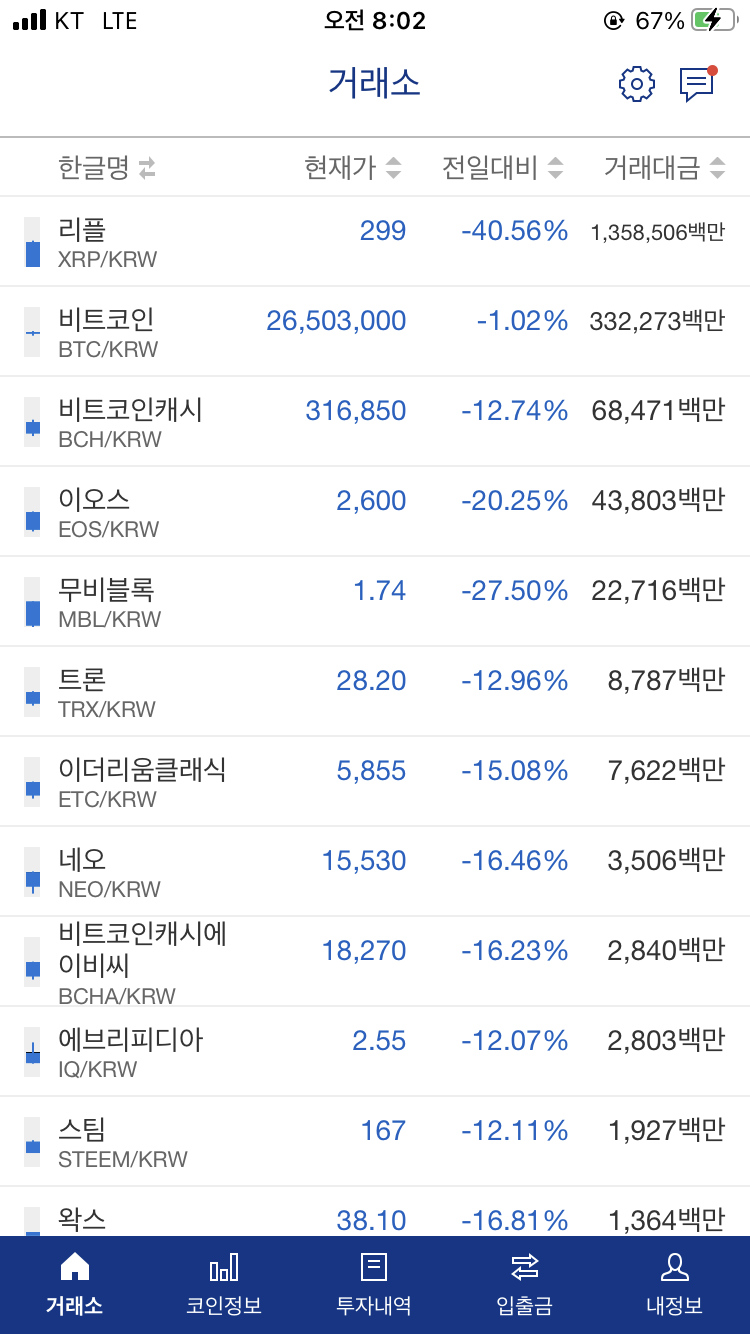Screen dimensions: 750x1334
Task: Open the 이오스 EOS/KRW listing
Action: [375, 512]
